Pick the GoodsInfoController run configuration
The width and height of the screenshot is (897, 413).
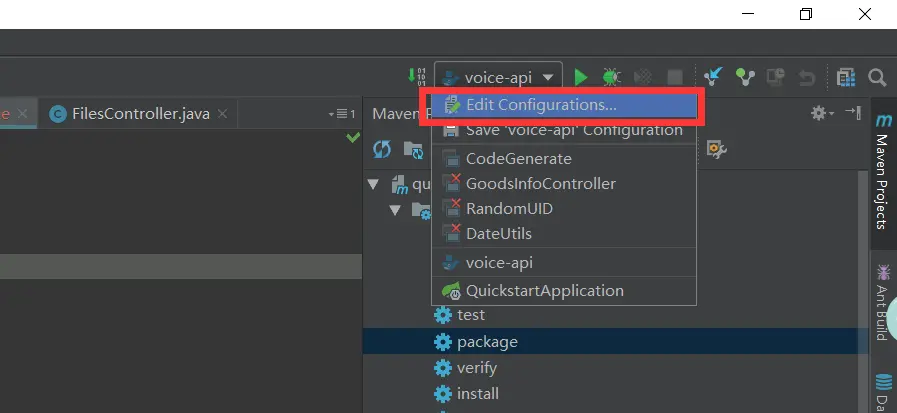(x=563, y=184)
